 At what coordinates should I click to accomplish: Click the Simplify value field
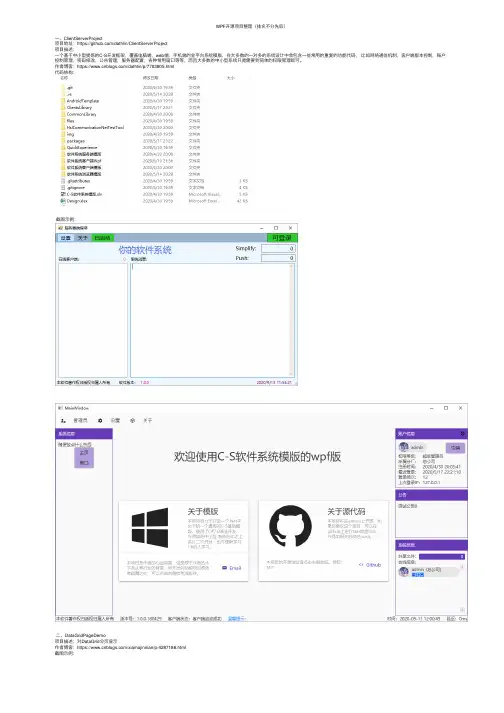278,249
